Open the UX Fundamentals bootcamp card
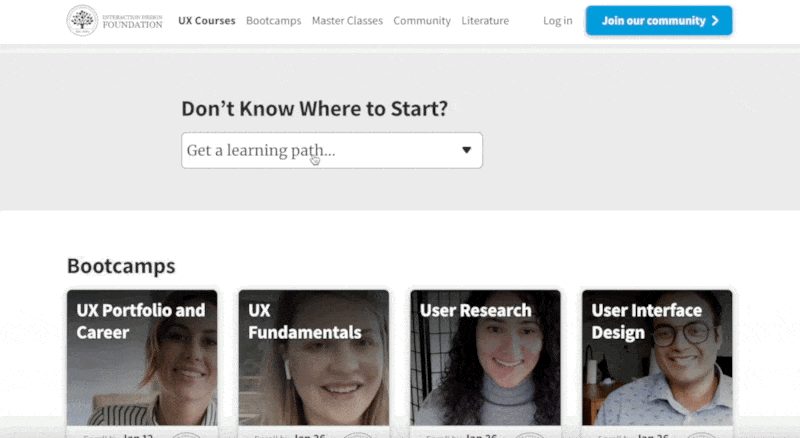The width and height of the screenshot is (800, 438). pos(314,363)
